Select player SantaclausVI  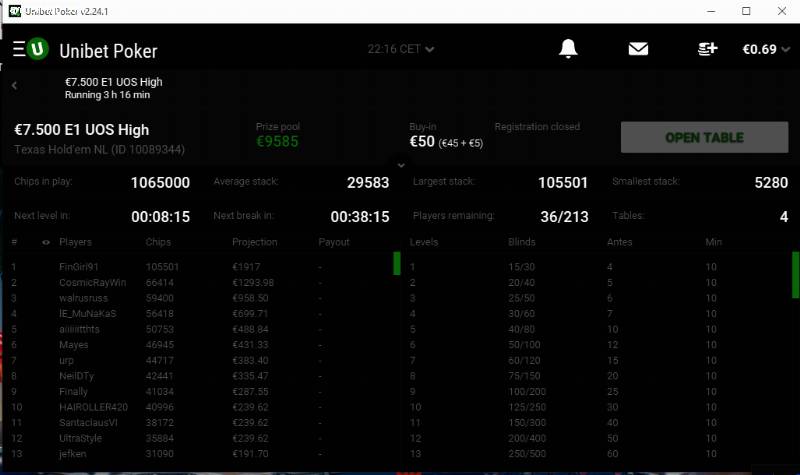point(88,423)
